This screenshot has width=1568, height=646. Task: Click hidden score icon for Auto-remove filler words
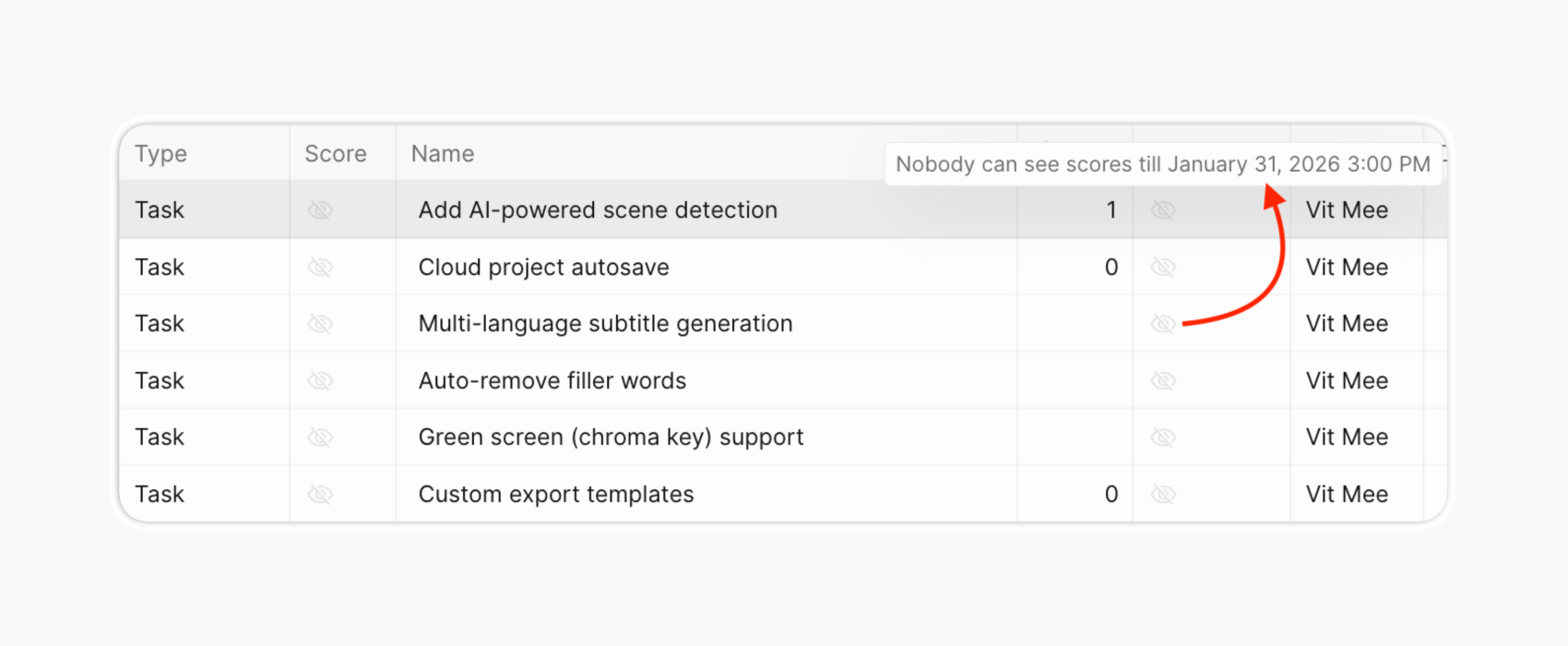pos(320,381)
